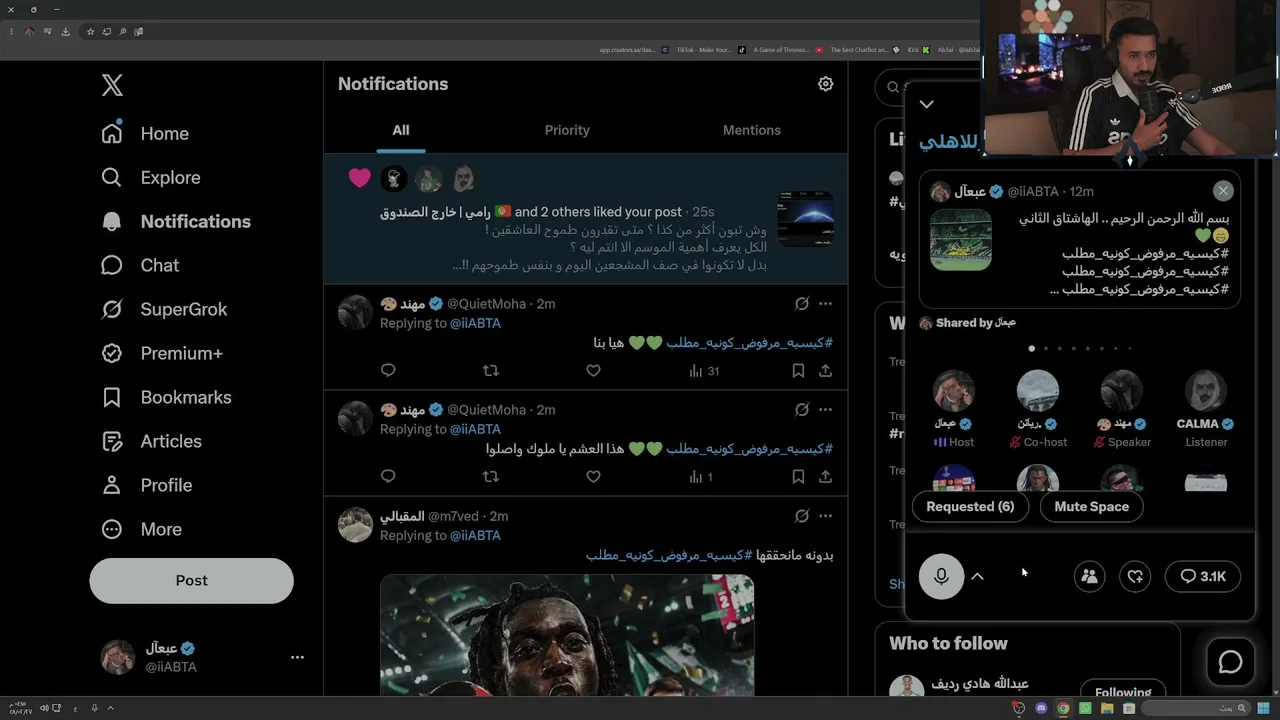Switch to the All notifications tab
The width and height of the screenshot is (1280, 720).
401,130
